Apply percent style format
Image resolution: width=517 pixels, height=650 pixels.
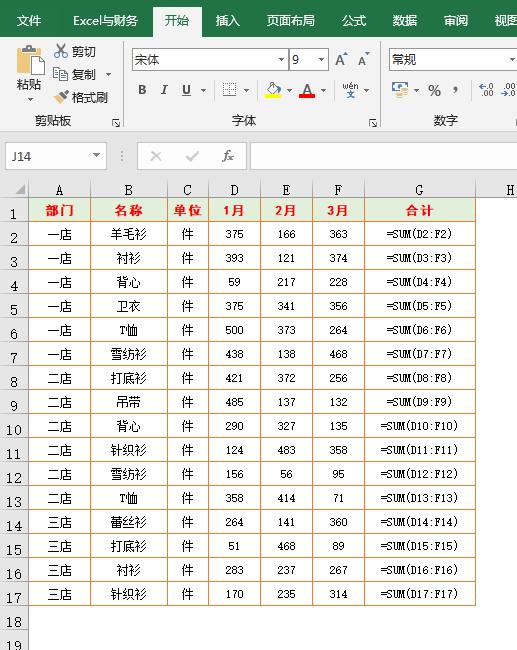tap(434, 90)
